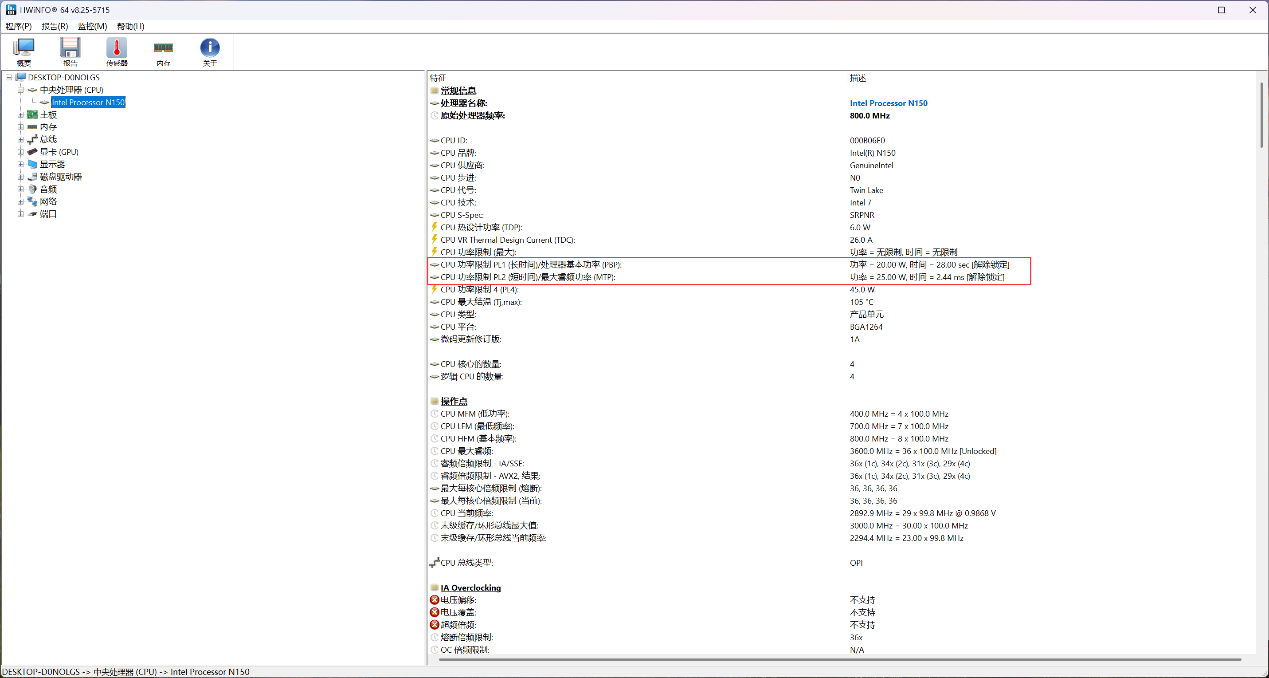Open the 概要 (Summary) toolbar icon

point(24,50)
